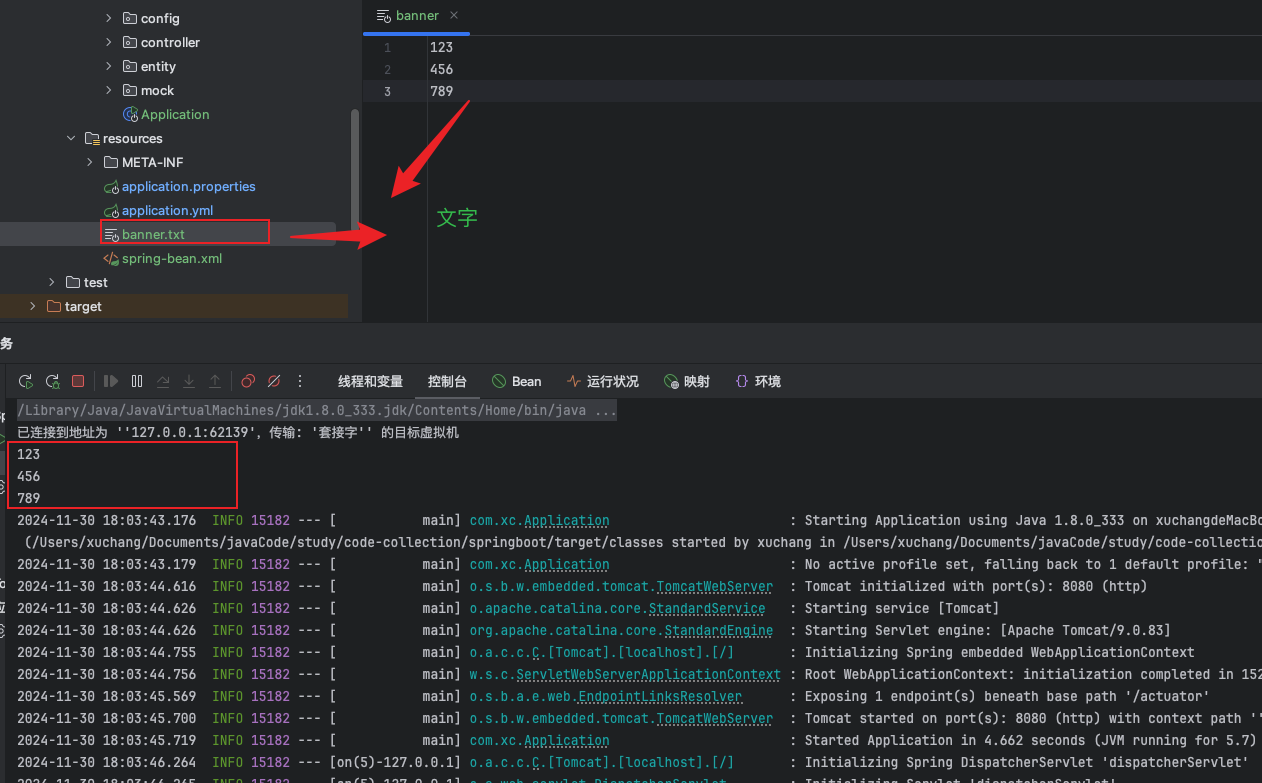Click the ServletWebServerApplicationContext link
The image size is (1262, 783).
(x=648, y=674)
